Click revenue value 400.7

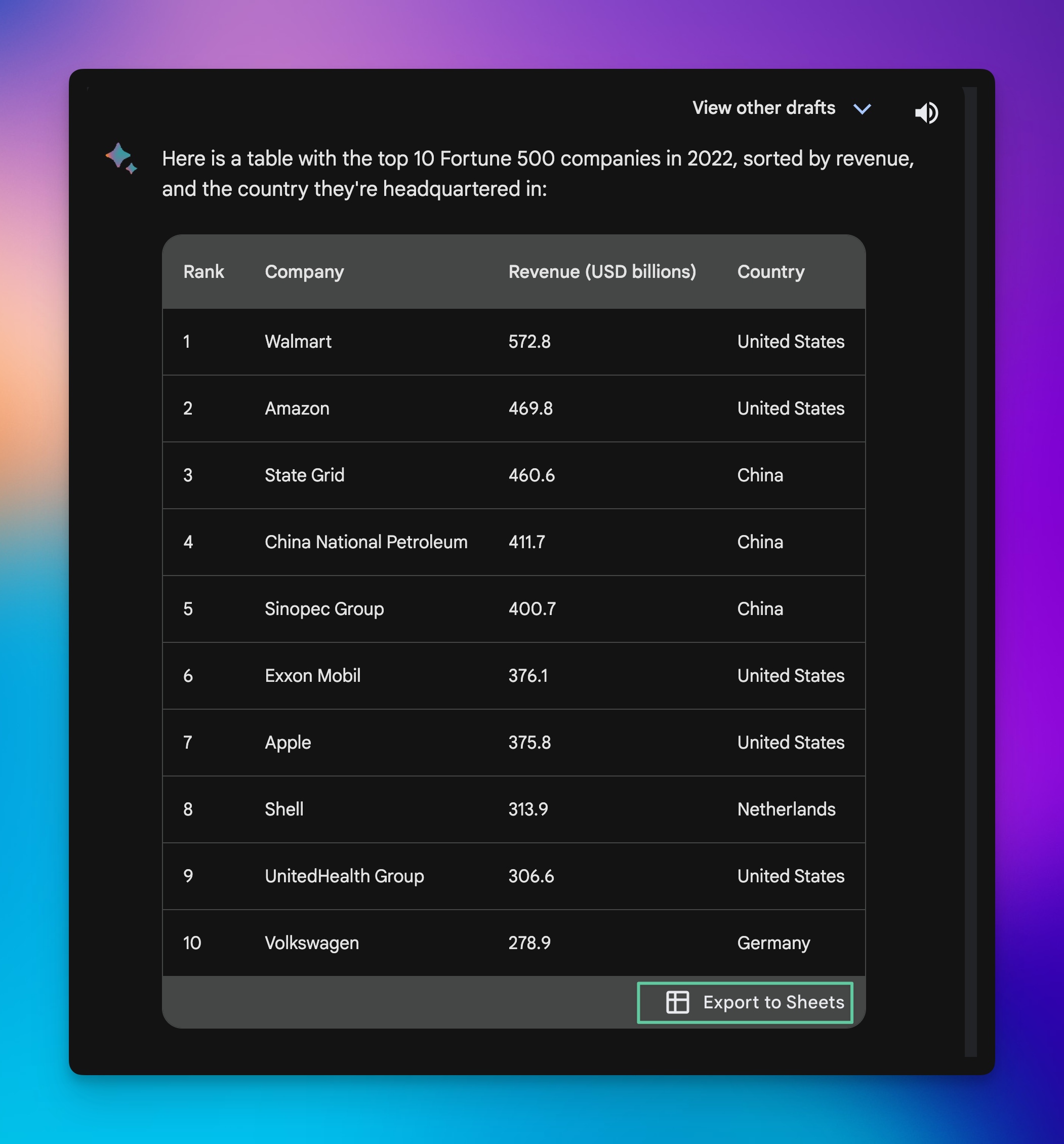tap(533, 609)
